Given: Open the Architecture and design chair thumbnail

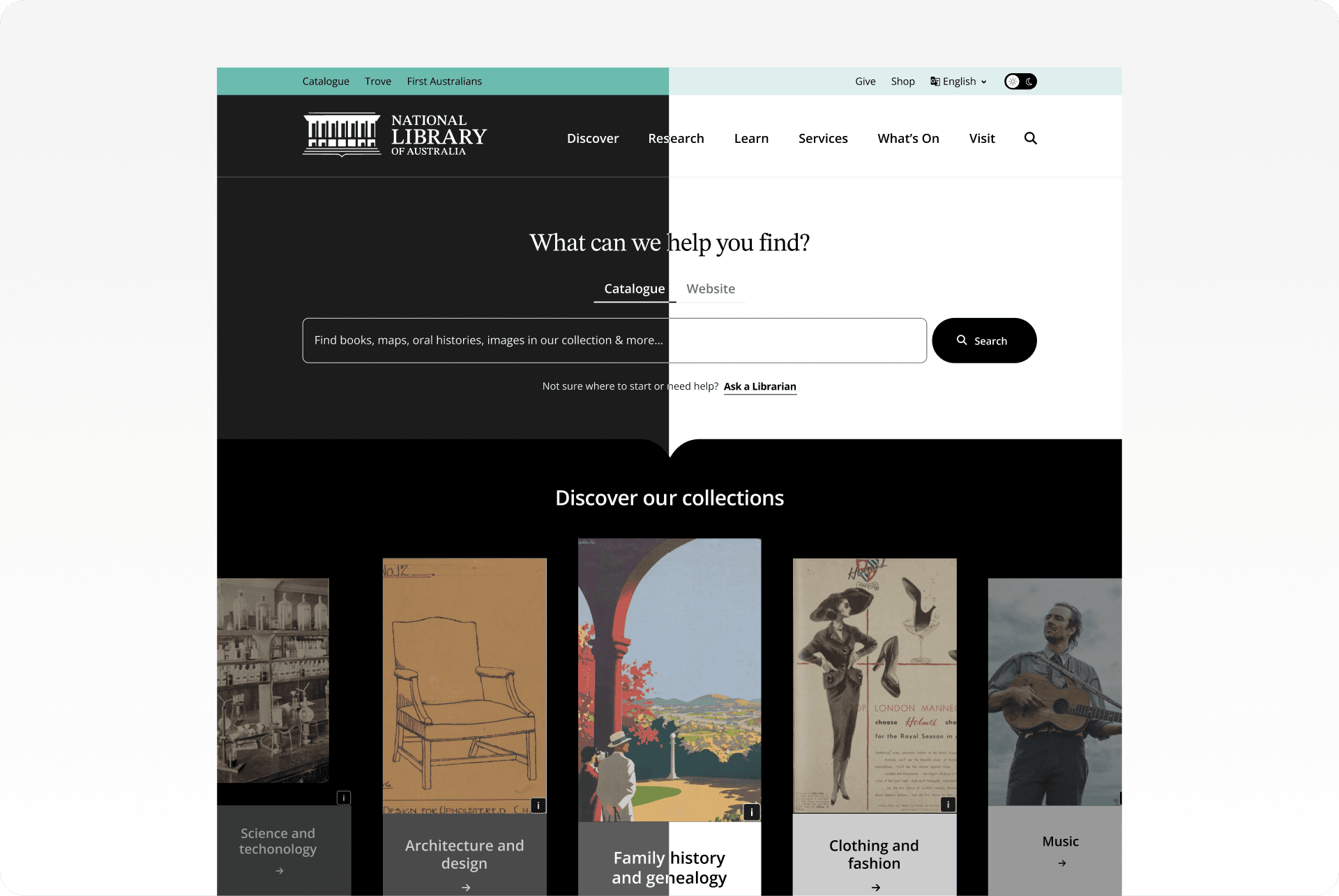Looking at the screenshot, I should (x=464, y=686).
